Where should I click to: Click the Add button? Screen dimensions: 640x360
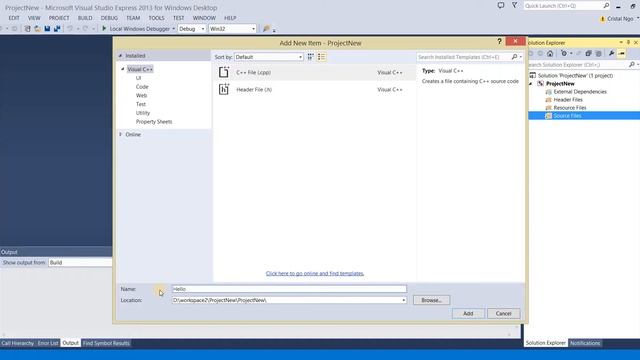click(x=468, y=313)
